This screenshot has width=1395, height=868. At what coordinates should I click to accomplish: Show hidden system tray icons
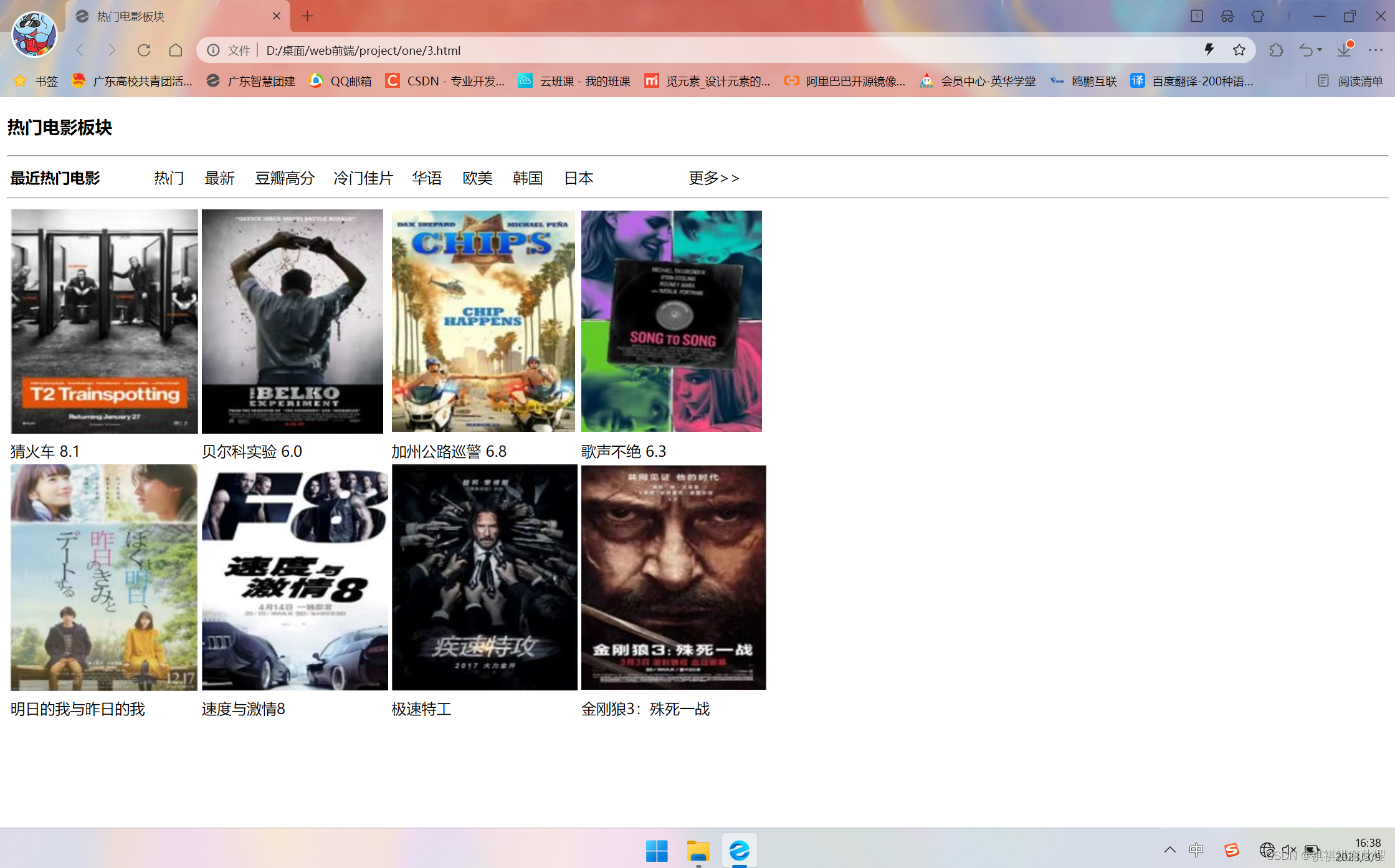coord(1169,850)
